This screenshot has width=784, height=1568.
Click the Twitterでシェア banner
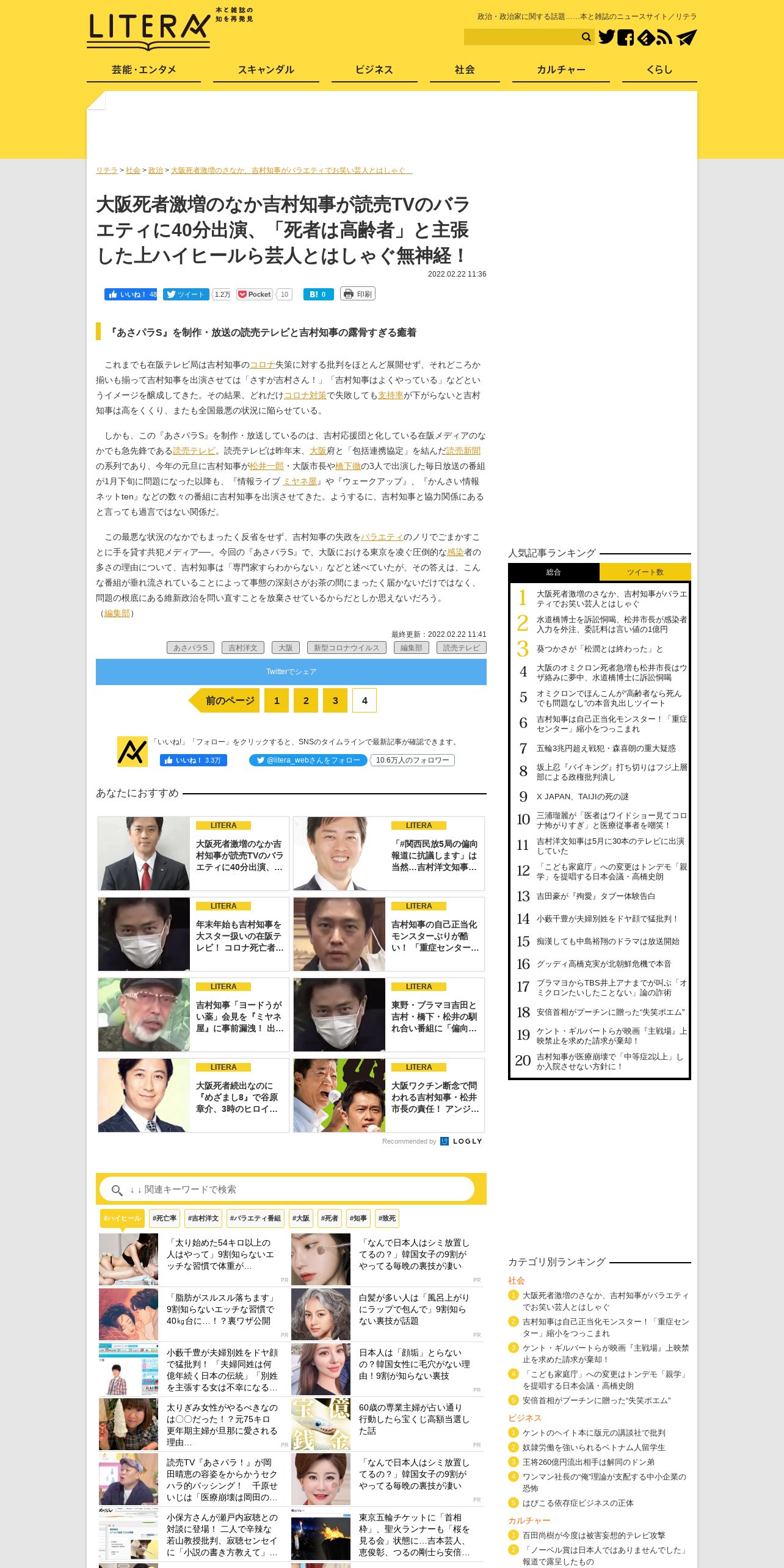(291, 672)
